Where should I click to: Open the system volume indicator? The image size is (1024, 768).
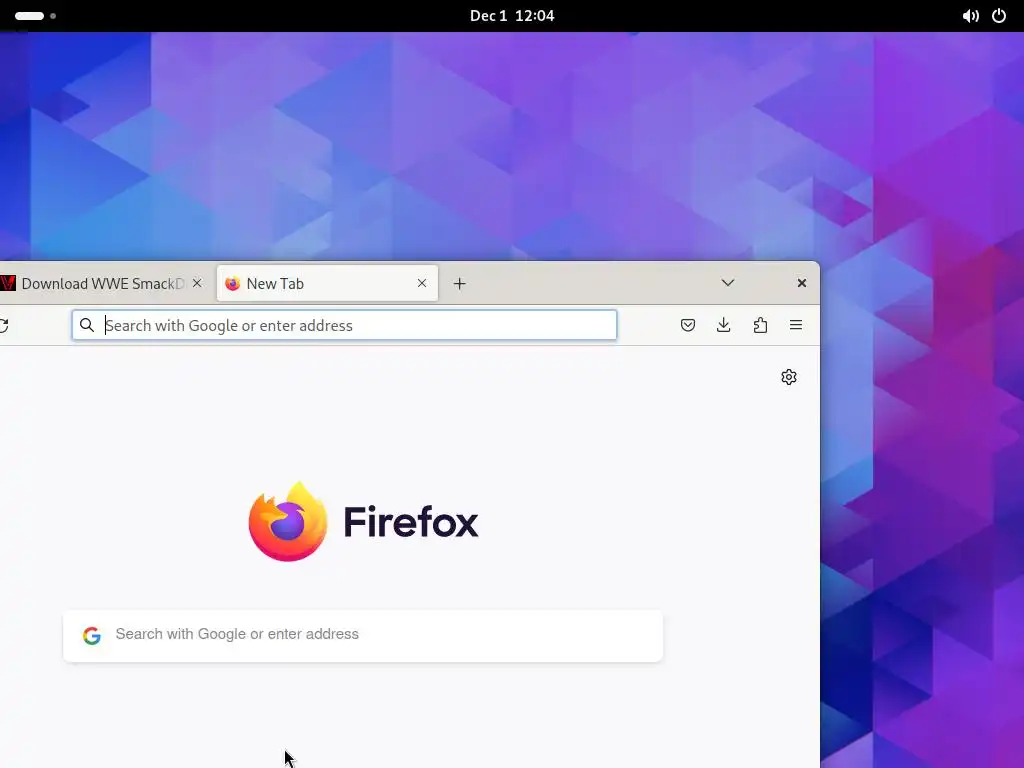click(x=970, y=16)
